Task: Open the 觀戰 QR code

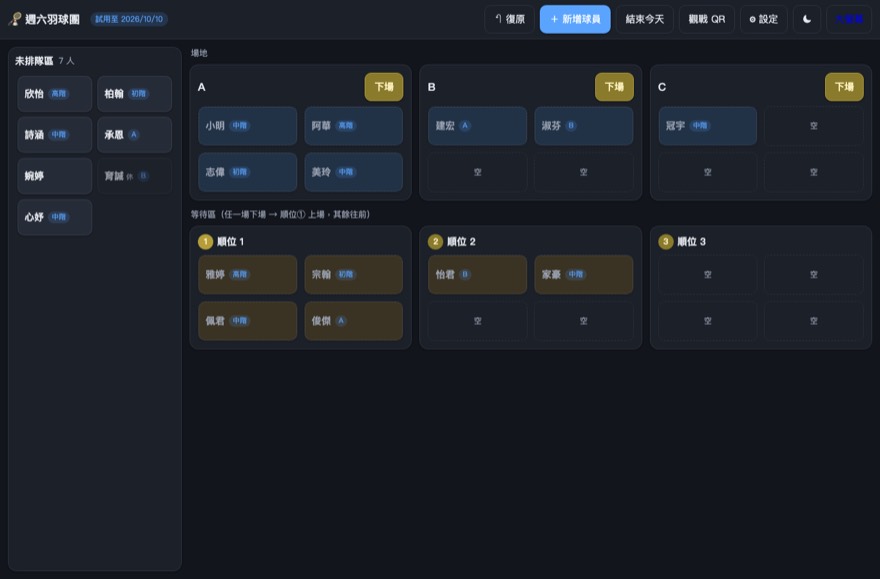Action: (707, 19)
